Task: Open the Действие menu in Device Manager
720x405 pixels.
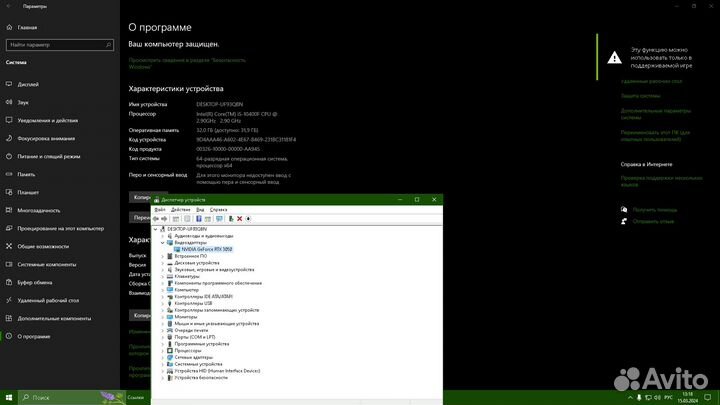Action: pos(180,210)
